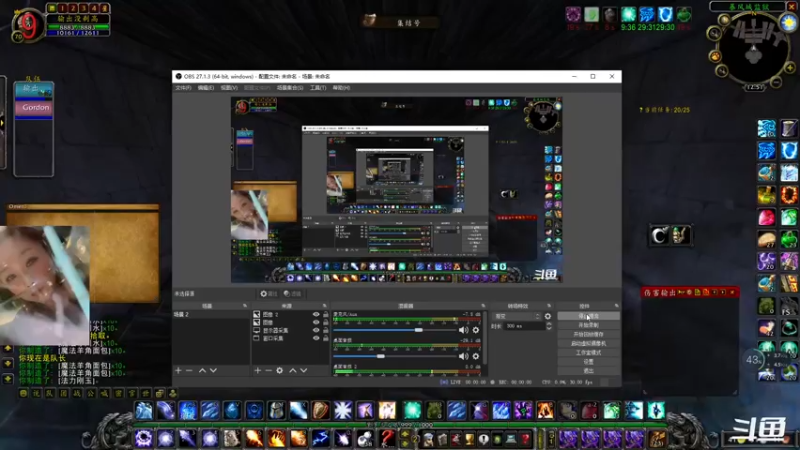Click the 300 ms duration input field
This screenshot has height=450, width=800.
(524, 326)
